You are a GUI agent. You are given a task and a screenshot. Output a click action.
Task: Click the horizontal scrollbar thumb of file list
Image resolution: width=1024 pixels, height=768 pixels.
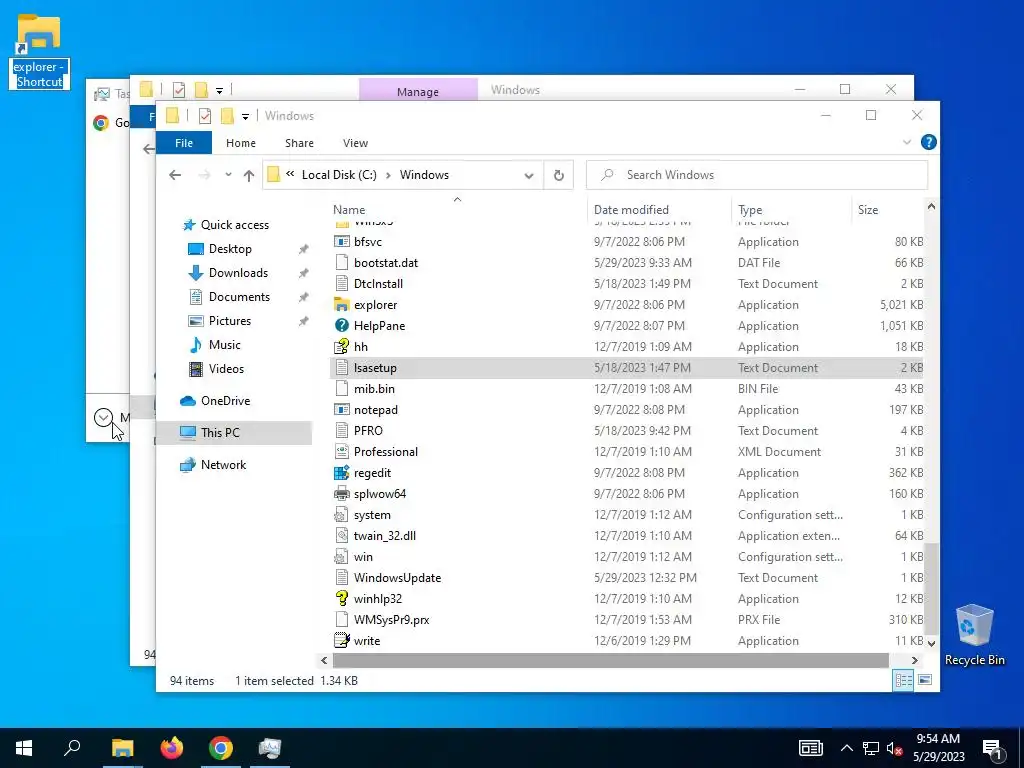tap(609, 660)
